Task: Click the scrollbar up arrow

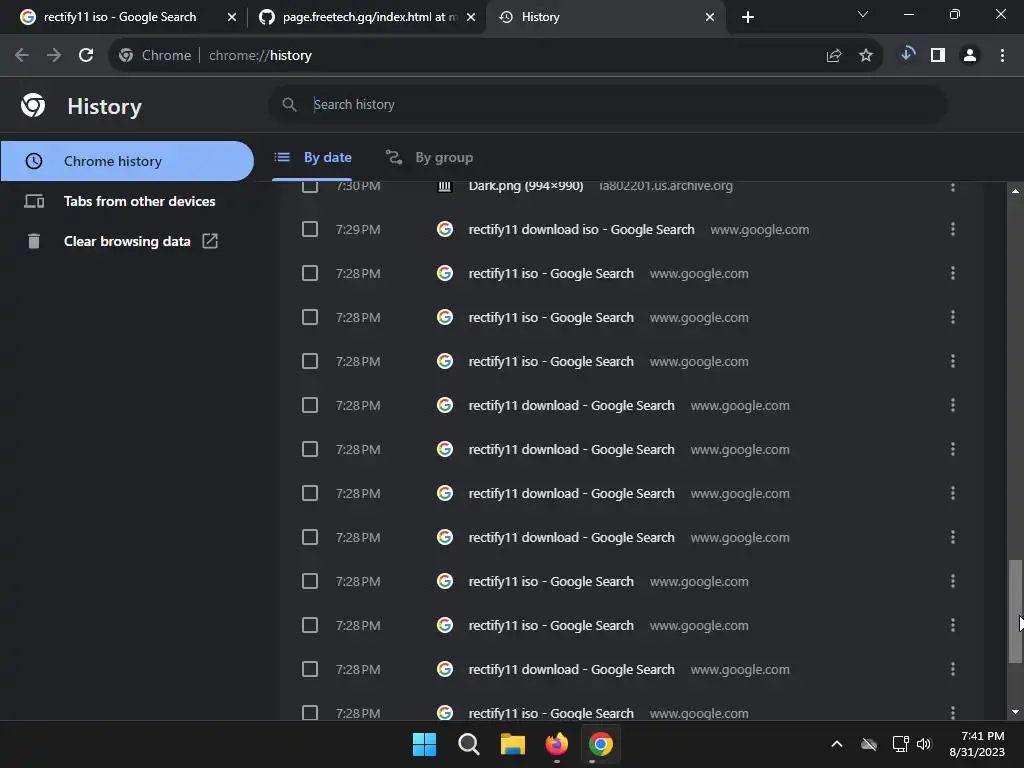Action: tap(1015, 191)
